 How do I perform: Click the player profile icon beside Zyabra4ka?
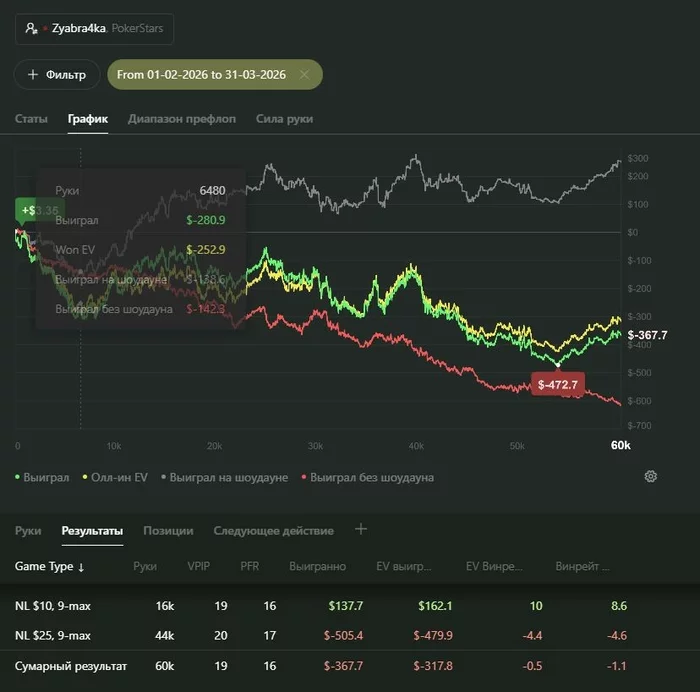coord(31,29)
